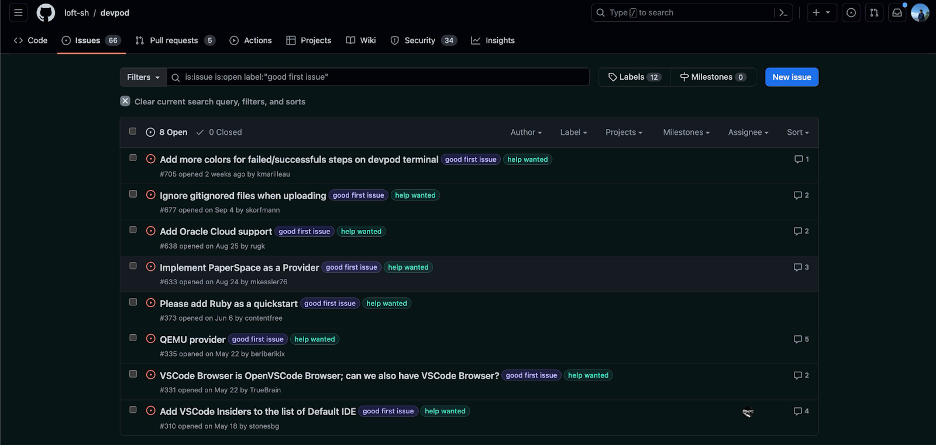Open comments on Implement PaperSpace issue
The width and height of the screenshot is (936, 446).
tap(801, 267)
